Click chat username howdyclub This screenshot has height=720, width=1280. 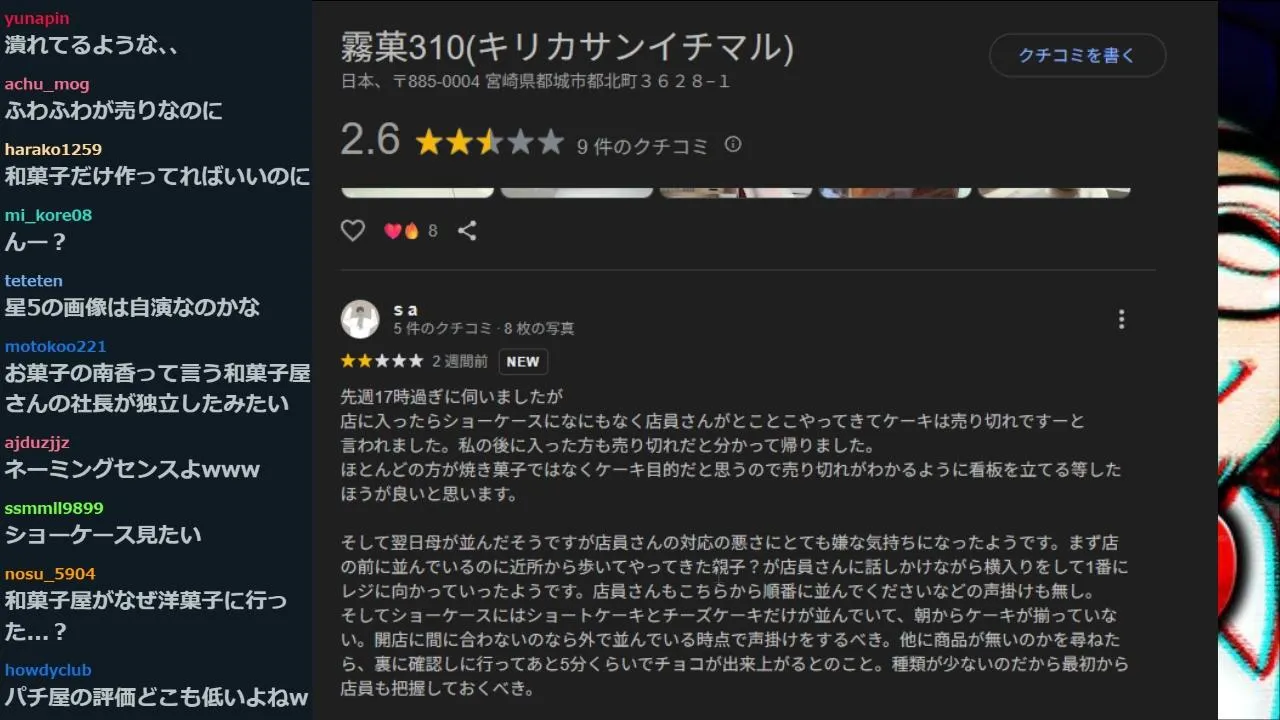pos(48,670)
